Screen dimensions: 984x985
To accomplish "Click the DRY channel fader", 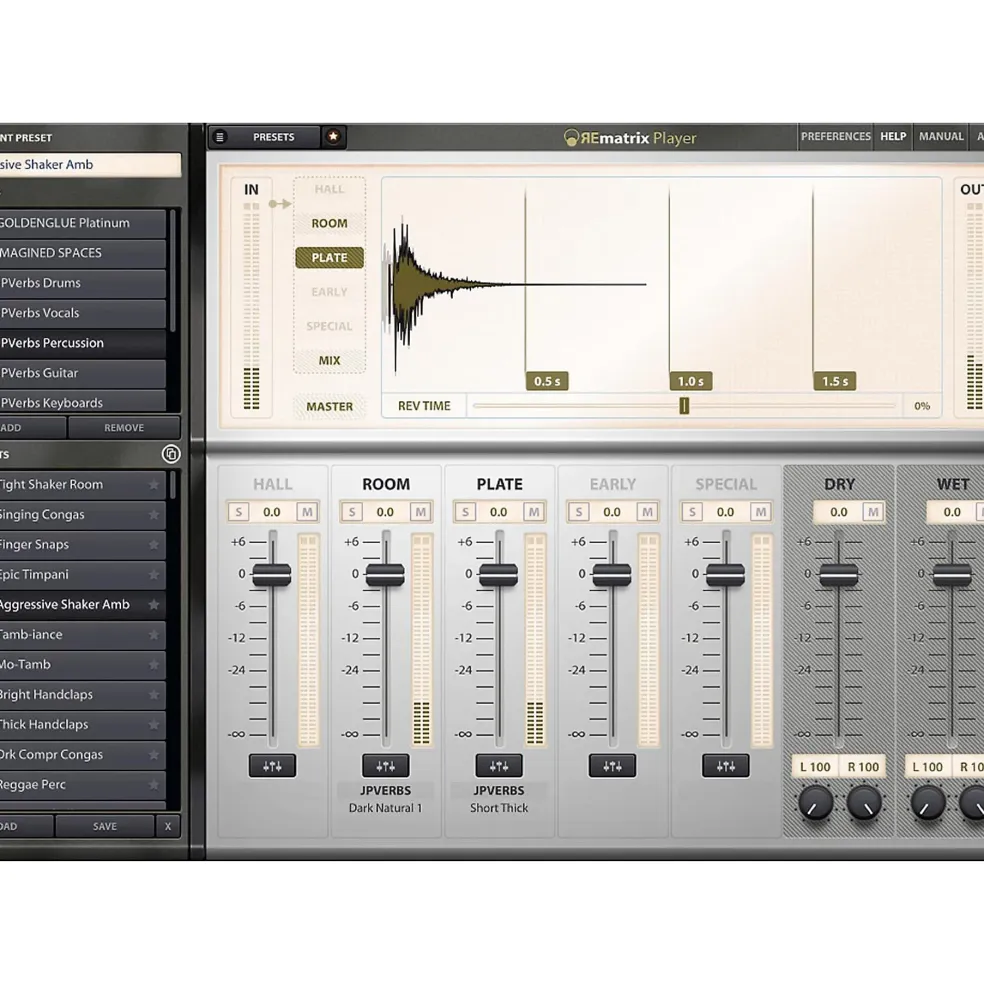I will [x=838, y=575].
